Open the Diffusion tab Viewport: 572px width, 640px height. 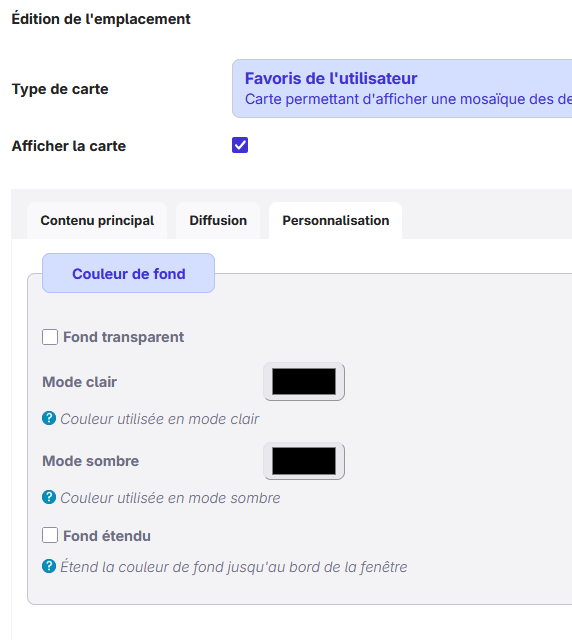click(218, 220)
